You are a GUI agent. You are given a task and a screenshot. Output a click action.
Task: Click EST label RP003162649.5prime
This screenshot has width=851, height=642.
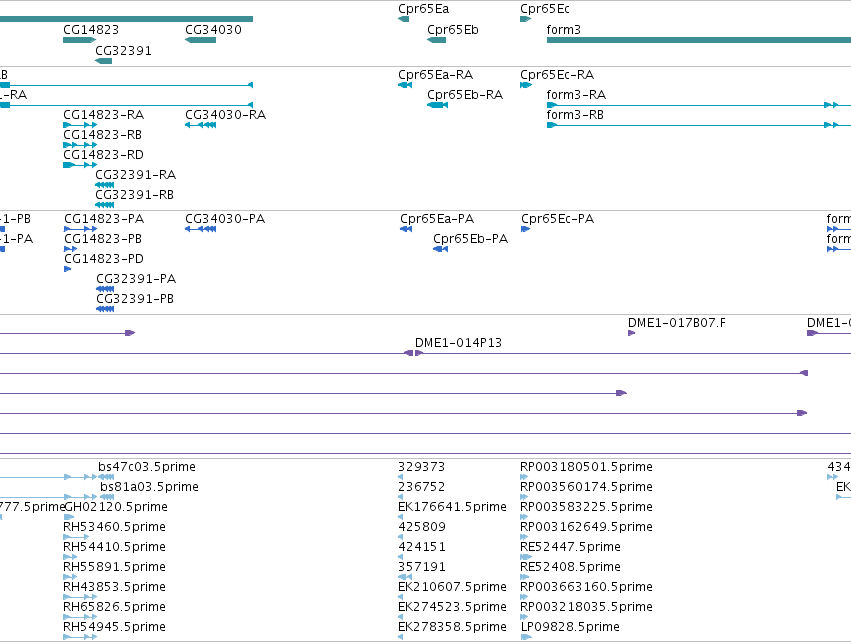pos(586,527)
